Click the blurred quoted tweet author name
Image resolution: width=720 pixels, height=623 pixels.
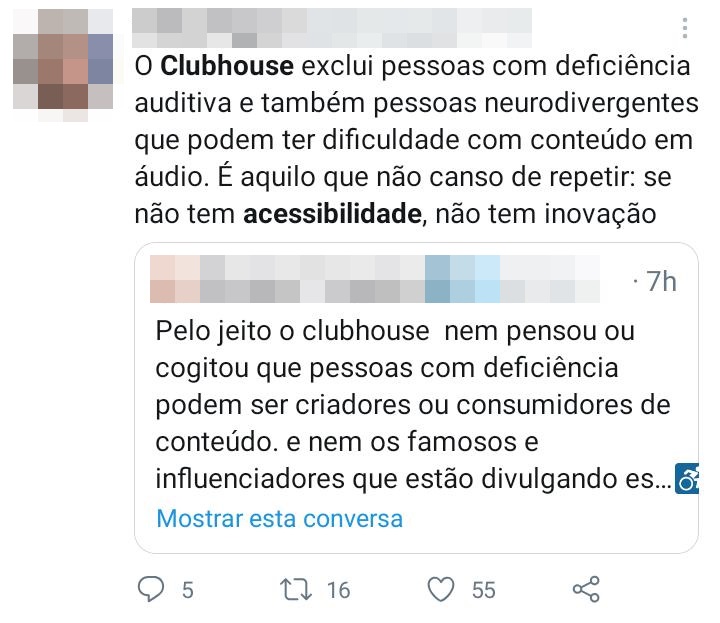click(x=375, y=279)
